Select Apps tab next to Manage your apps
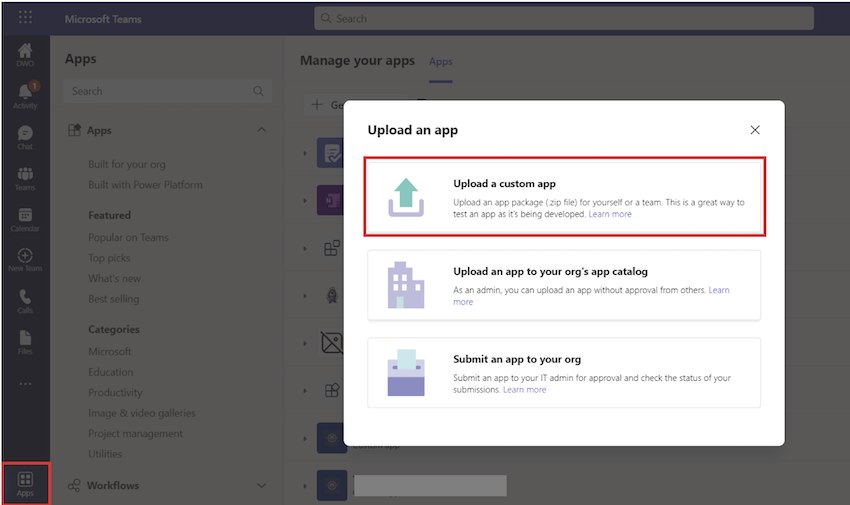The height and width of the screenshot is (505, 850). (441, 62)
